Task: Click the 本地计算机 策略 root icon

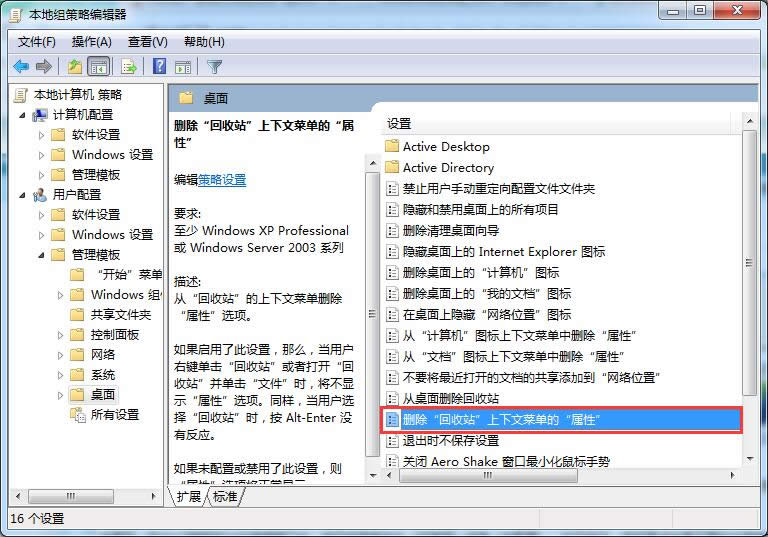Action: point(21,95)
